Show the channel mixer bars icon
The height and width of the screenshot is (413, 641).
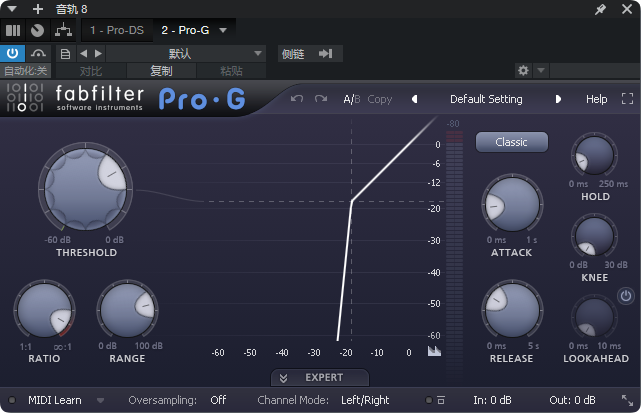(x=13, y=30)
